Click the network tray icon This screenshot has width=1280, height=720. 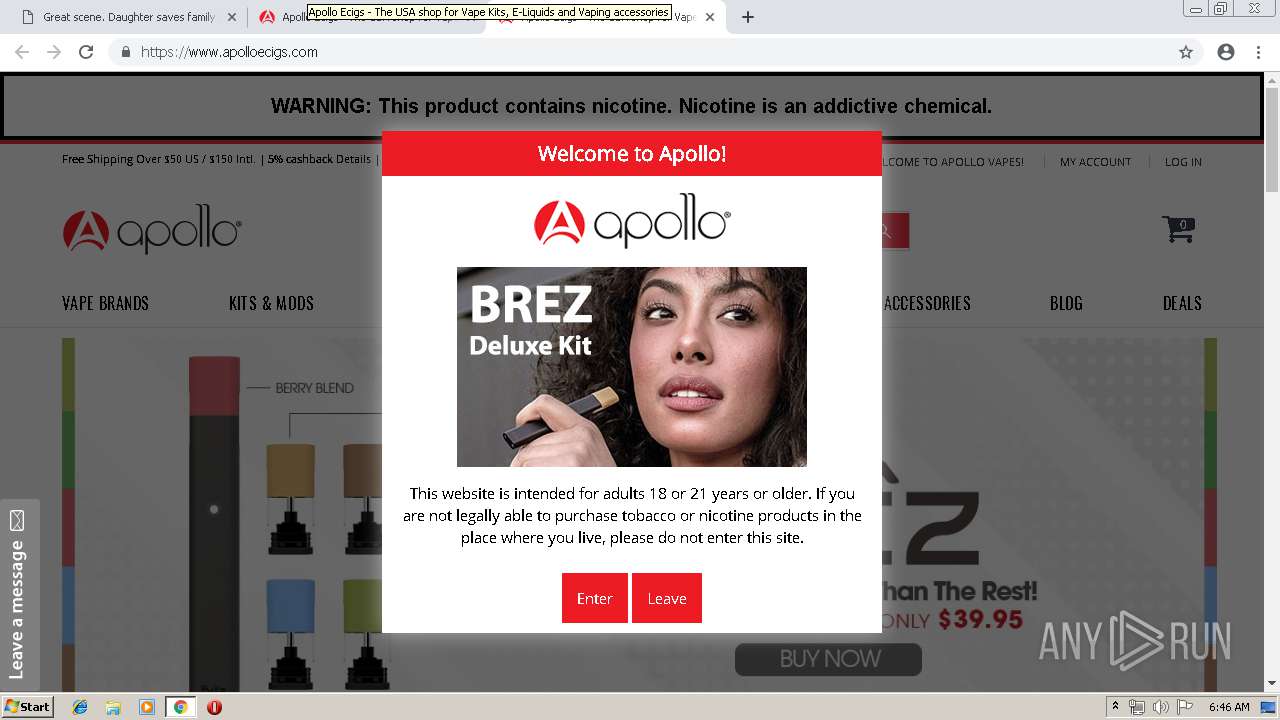tap(1137, 707)
